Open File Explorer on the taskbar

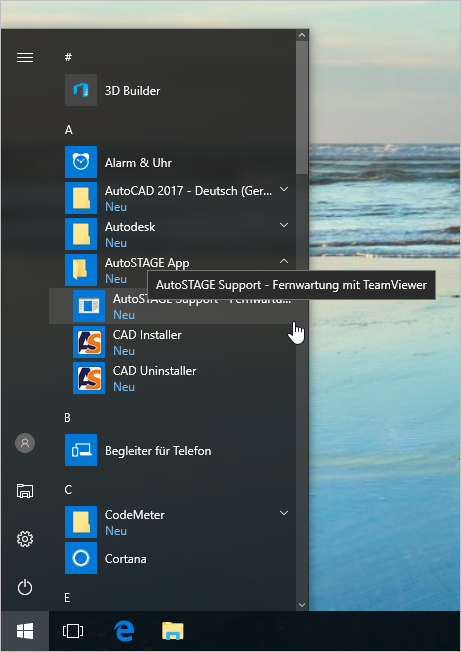coord(173,631)
